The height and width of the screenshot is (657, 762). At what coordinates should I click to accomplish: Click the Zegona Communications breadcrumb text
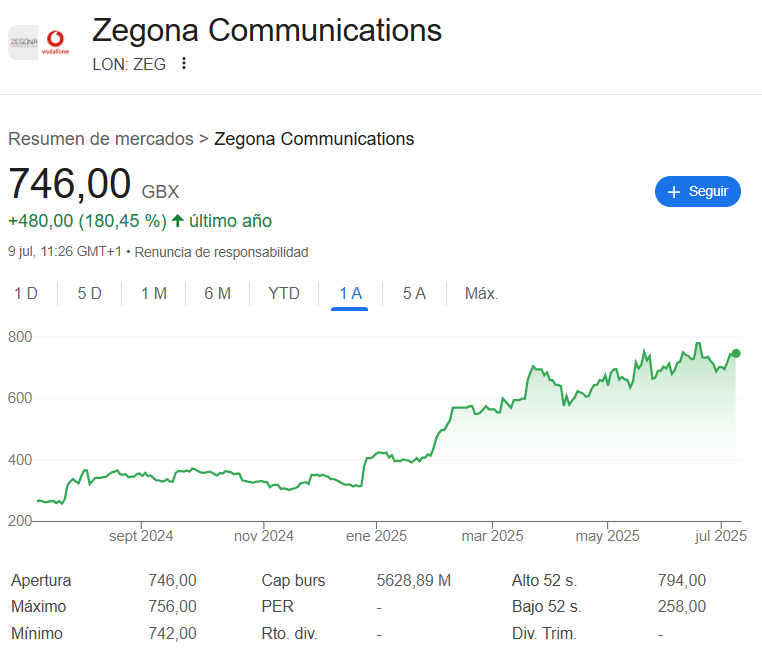(x=314, y=139)
